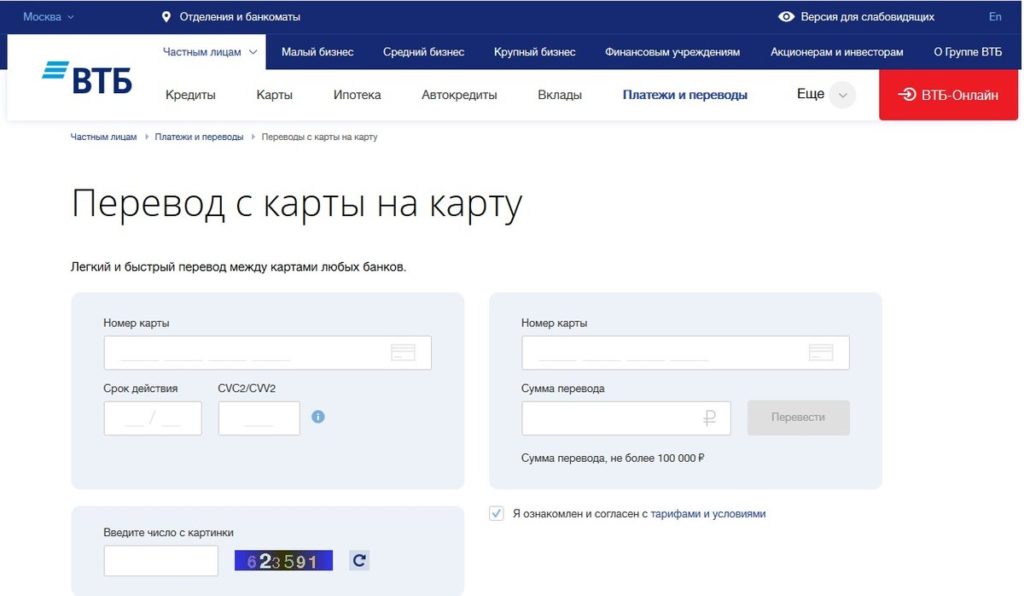Focus the CVC2/CVV2 field
This screenshot has width=1024, height=596.
(259, 418)
